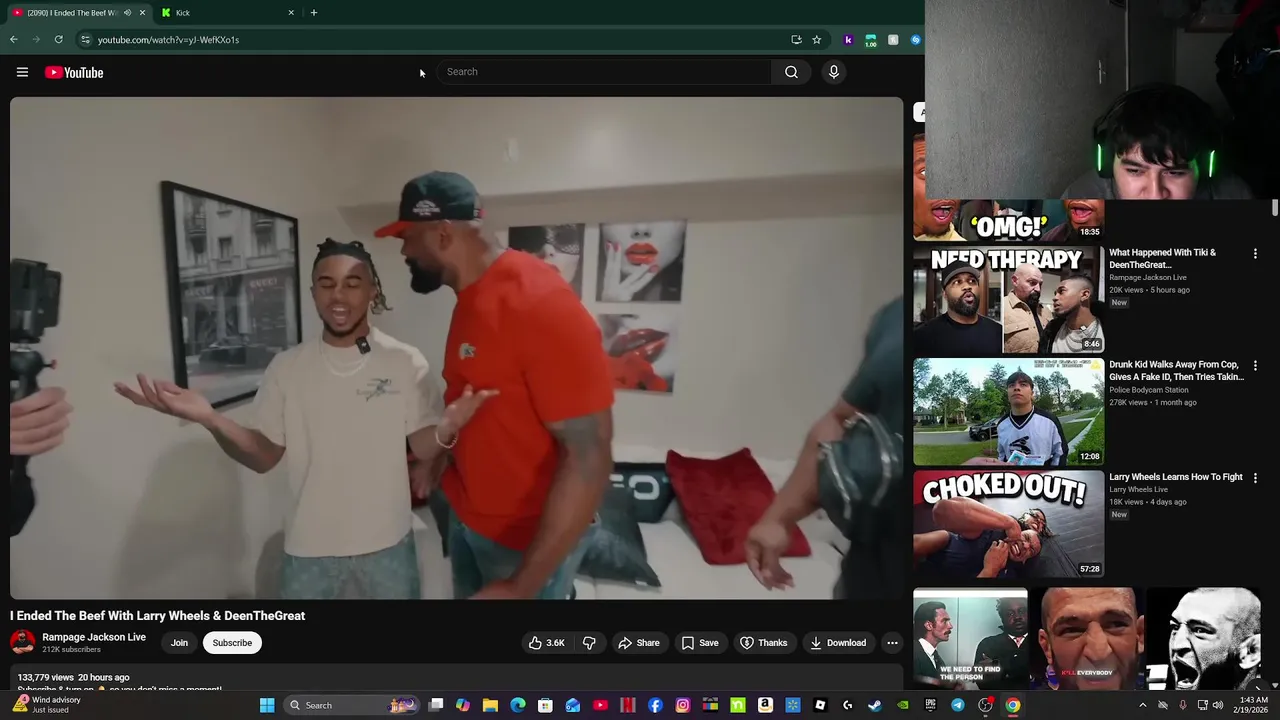Send a Thanks to the creator

[763, 643]
